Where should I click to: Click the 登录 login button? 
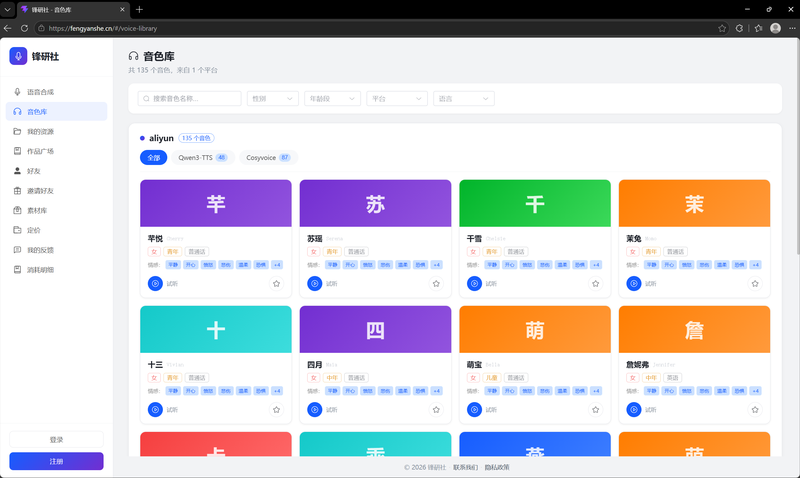(x=57, y=439)
